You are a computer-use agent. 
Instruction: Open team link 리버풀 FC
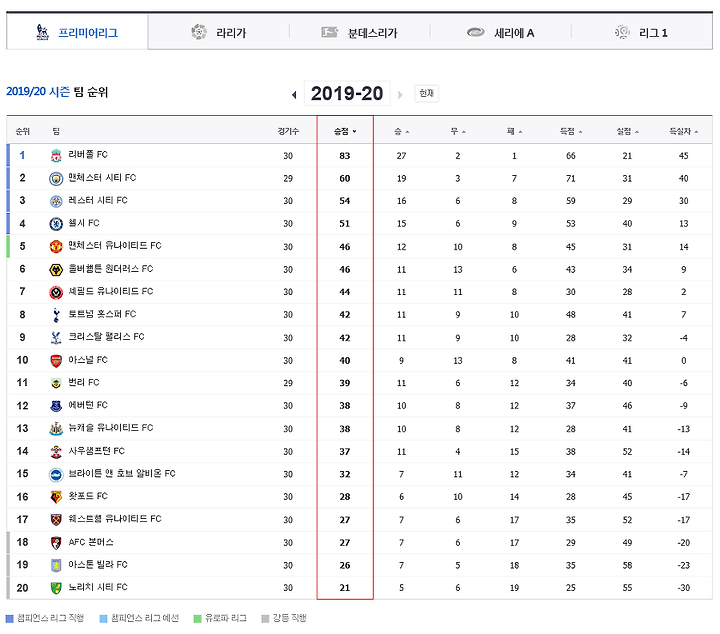click(x=88, y=154)
